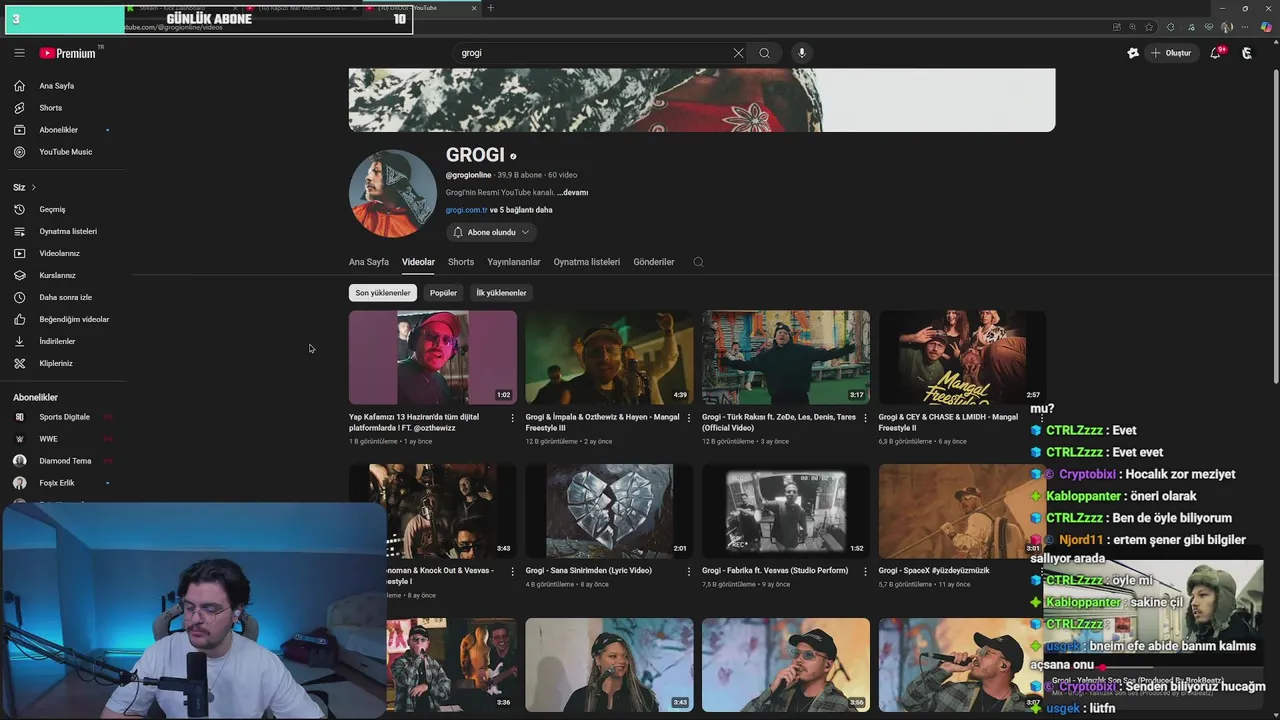The height and width of the screenshot is (720, 1280).
Task: Open Daha sonra izle in sidebar
Action: point(65,298)
